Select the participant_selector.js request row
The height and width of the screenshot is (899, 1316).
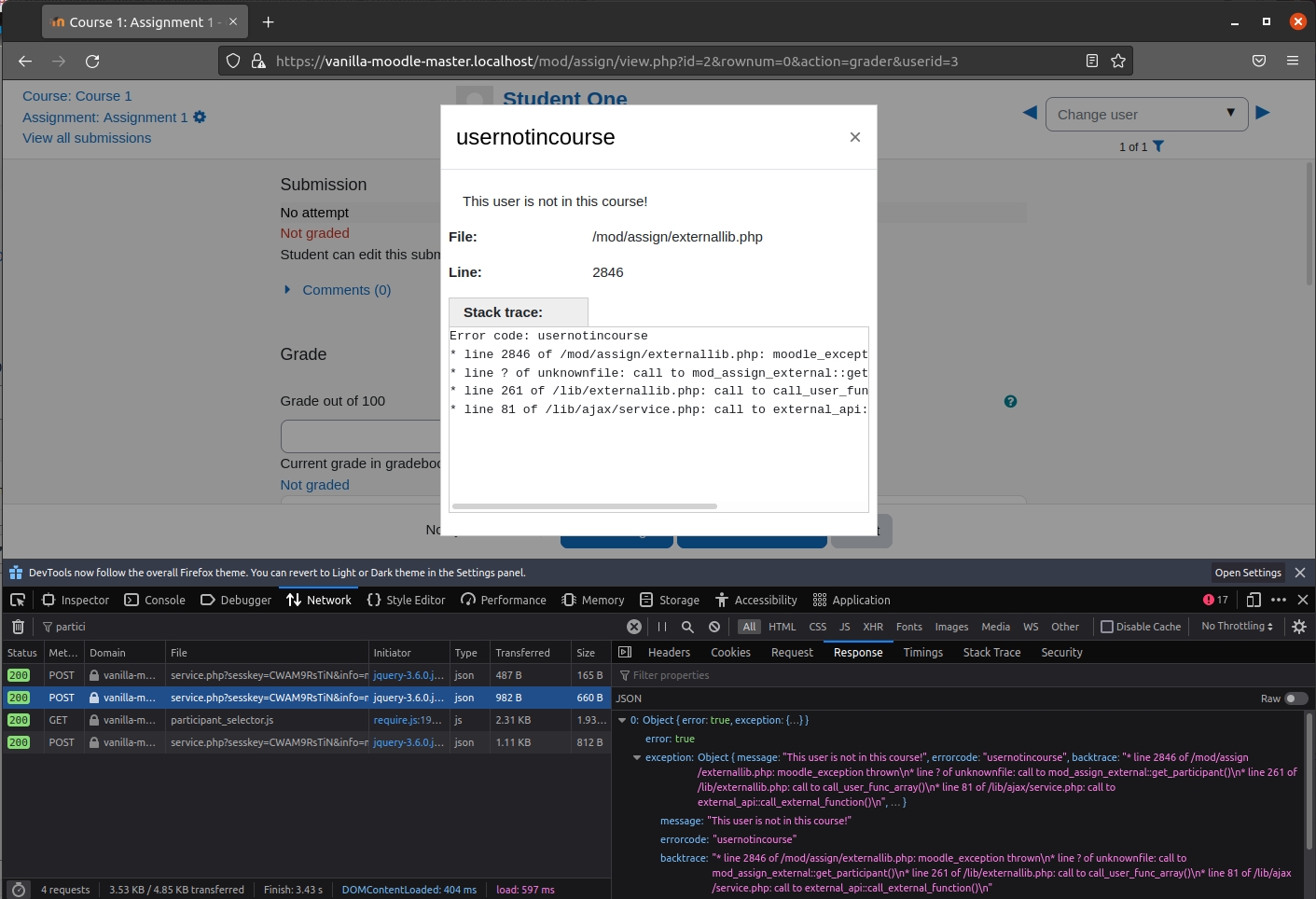pyautogui.click(x=306, y=720)
